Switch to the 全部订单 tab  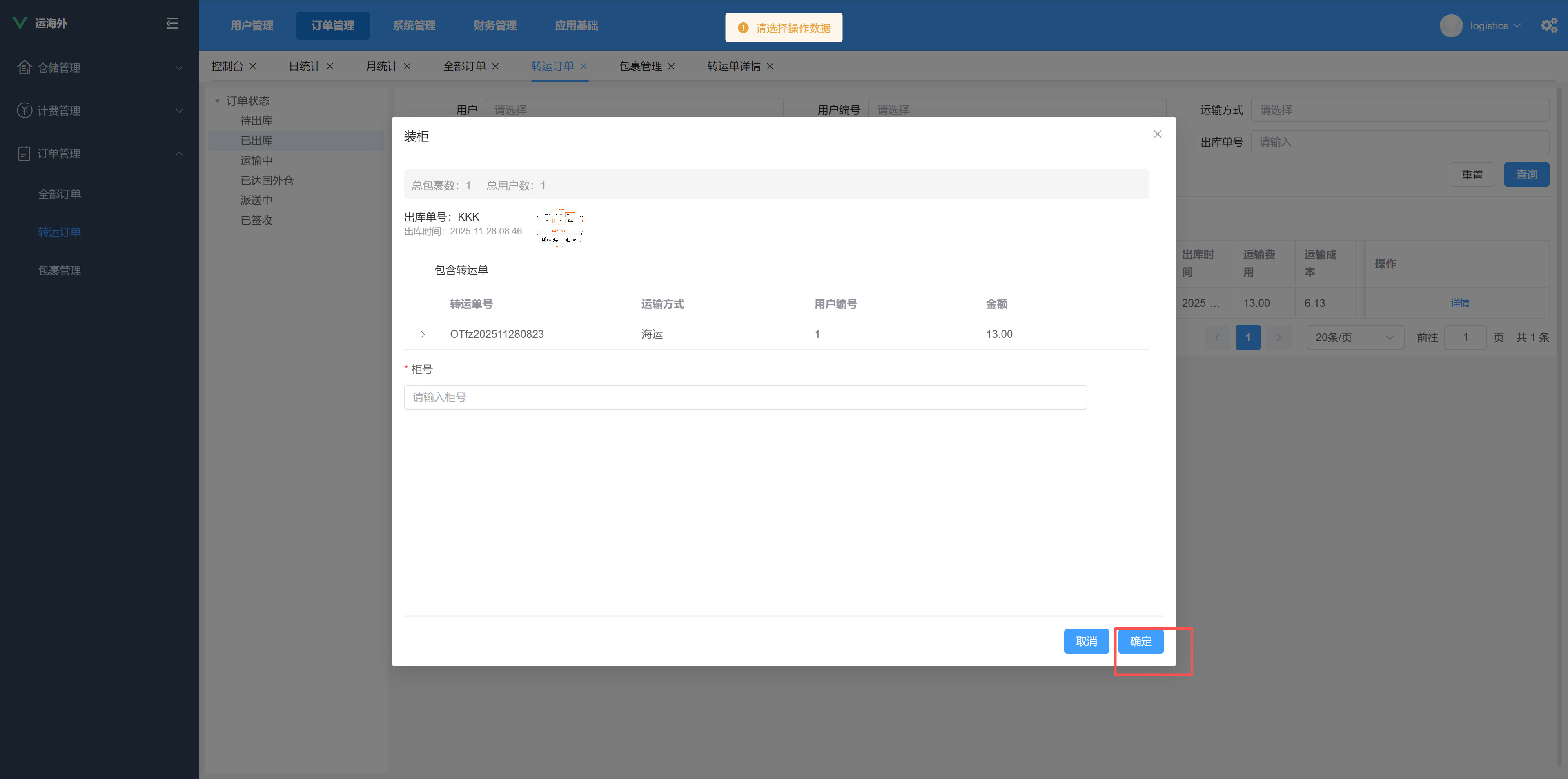pyautogui.click(x=464, y=67)
